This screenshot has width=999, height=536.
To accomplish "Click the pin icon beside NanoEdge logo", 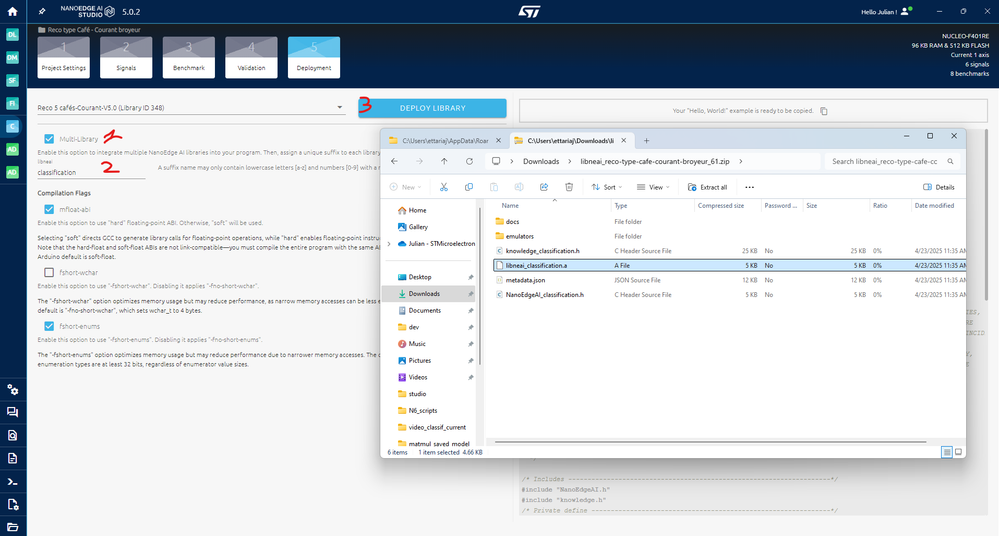I will (42, 11).
